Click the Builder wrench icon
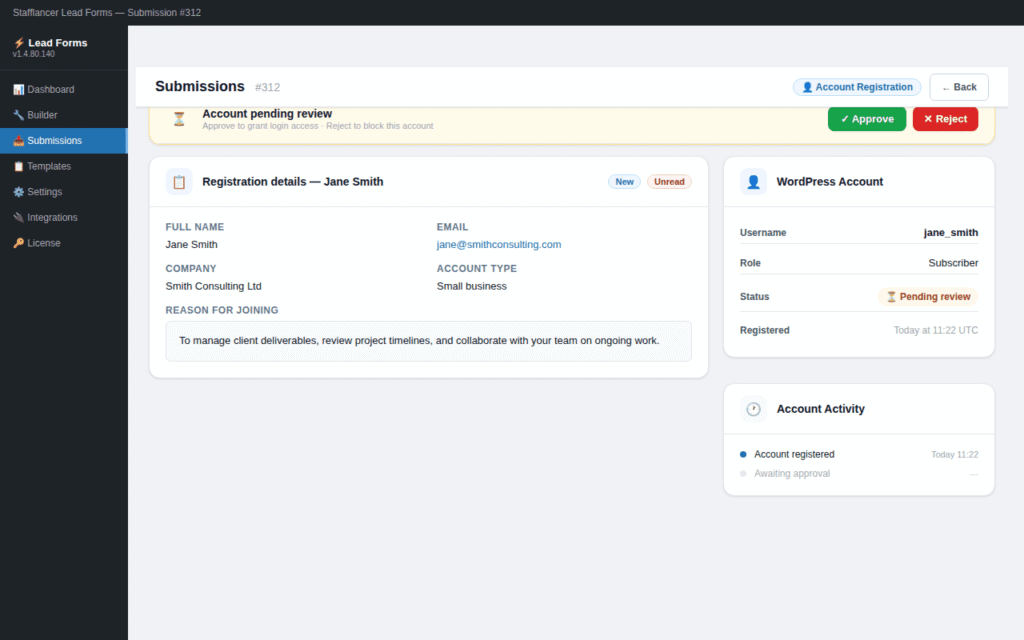The height and width of the screenshot is (640, 1024). point(18,115)
